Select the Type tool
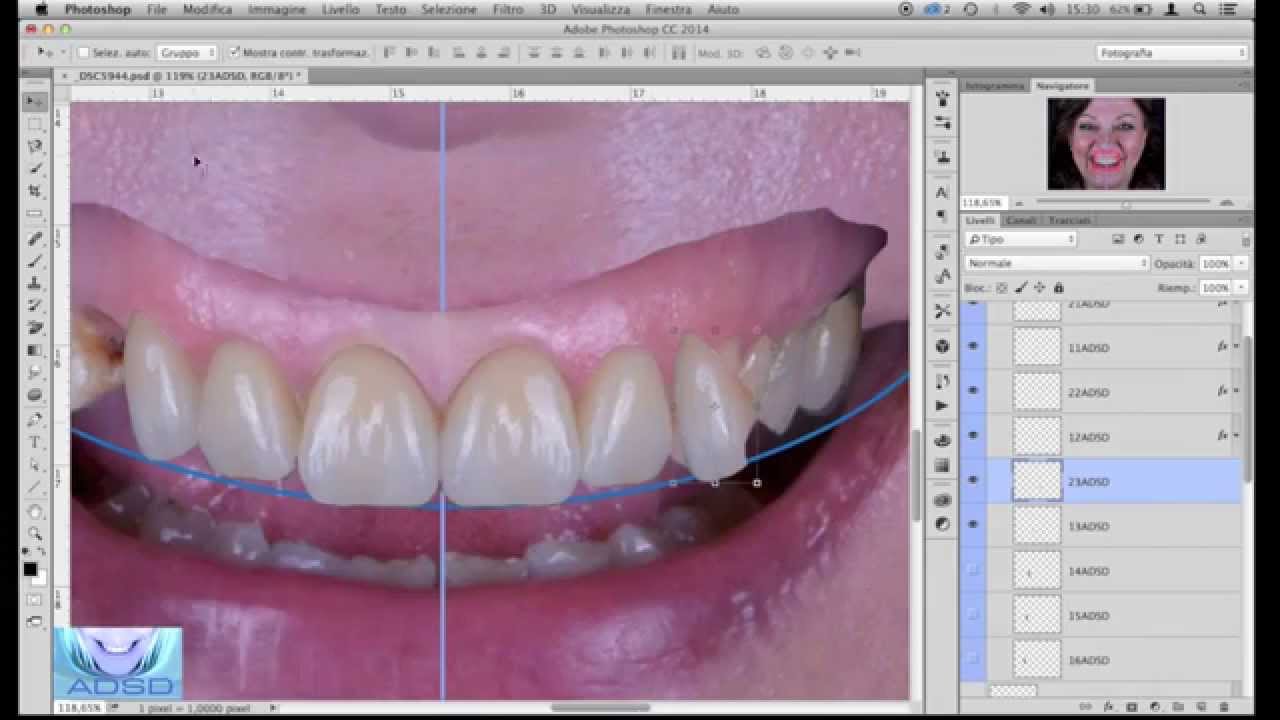The height and width of the screenshot is (720, 1280). click(34, 442)
